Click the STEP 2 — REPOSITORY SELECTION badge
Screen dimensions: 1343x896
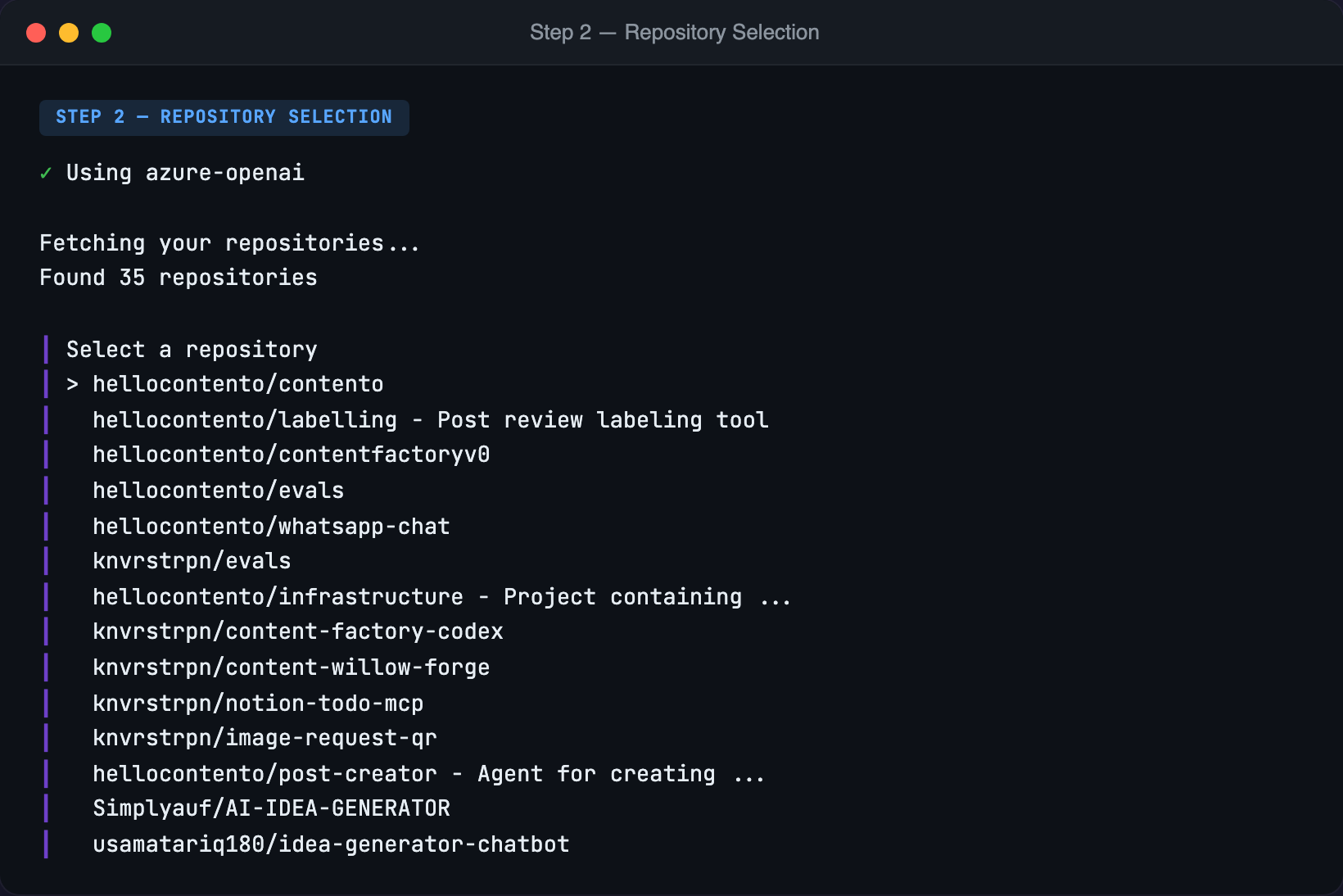click(224, 117)
